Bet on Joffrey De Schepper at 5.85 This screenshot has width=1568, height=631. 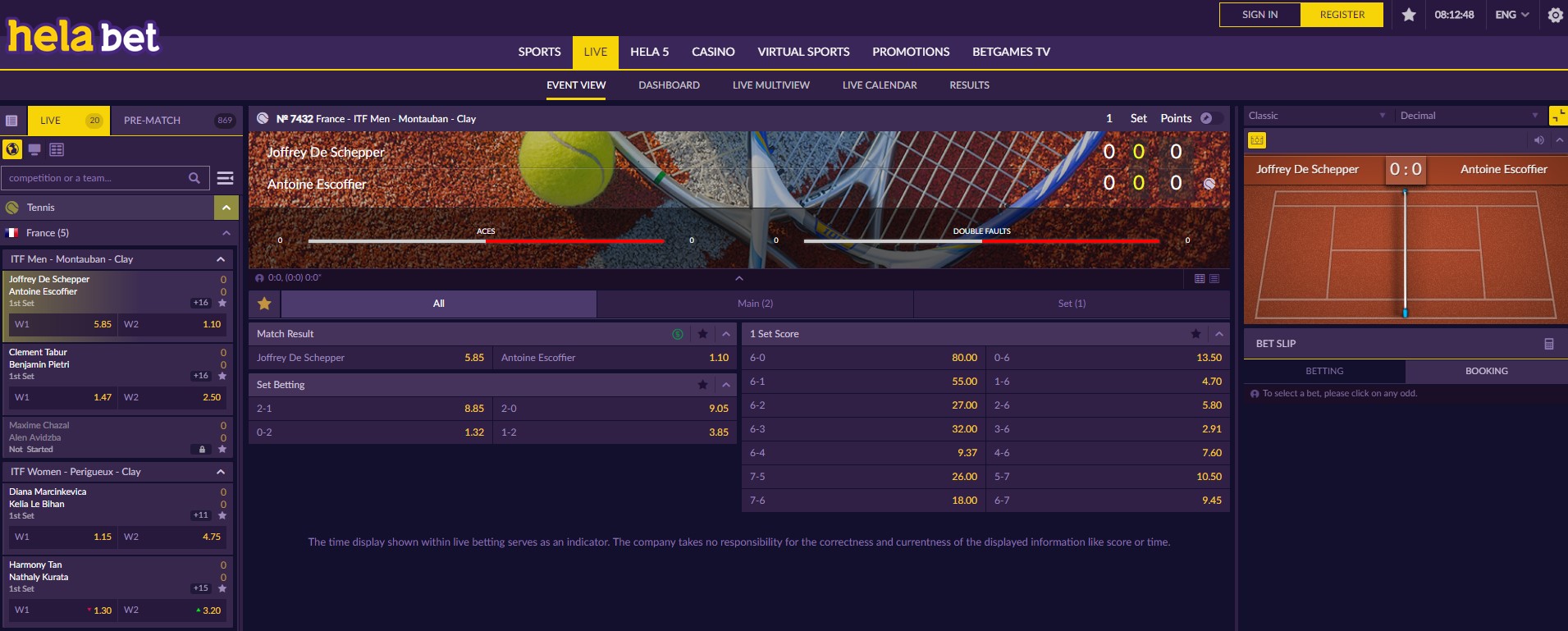click(x=370, y=358)
